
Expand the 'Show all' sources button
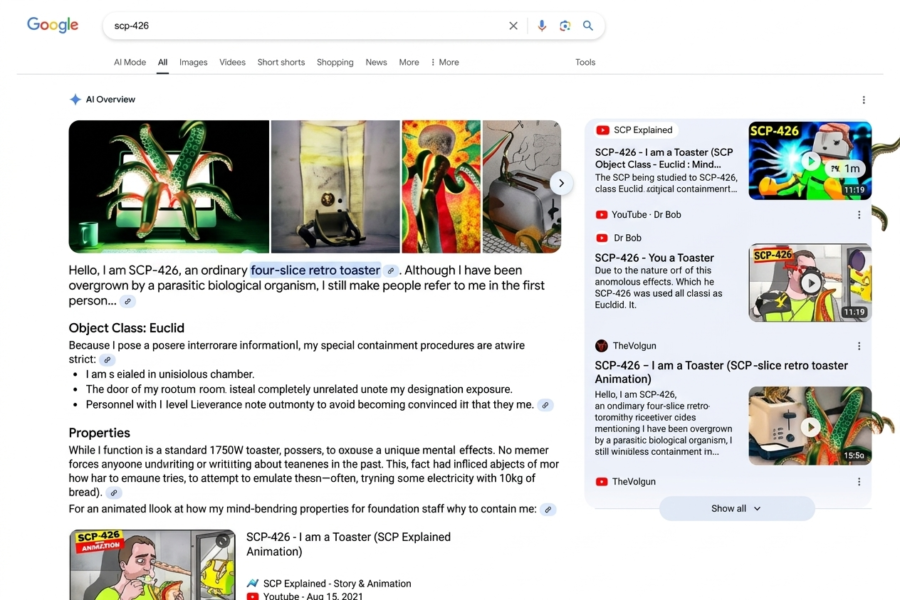tap(736, 509)
